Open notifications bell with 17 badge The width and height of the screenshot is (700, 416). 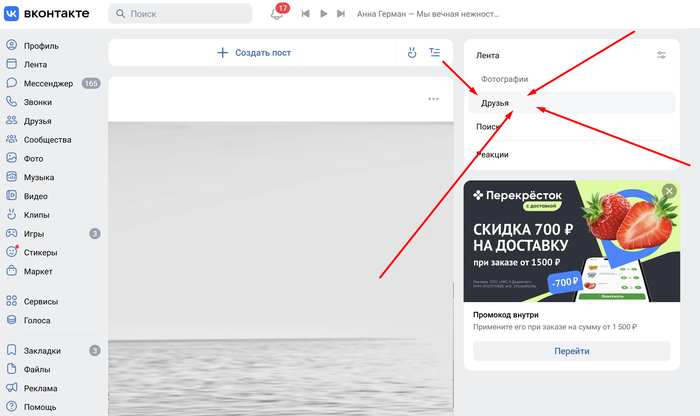(277, 13)
